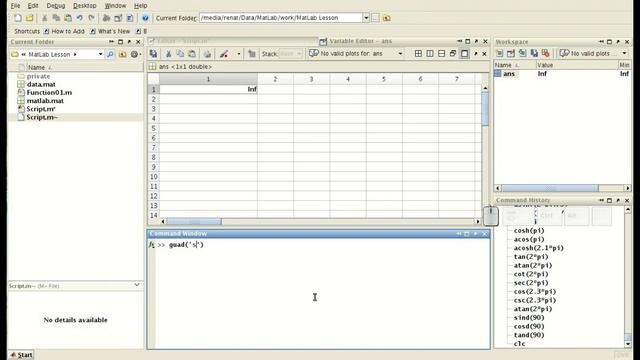
Task: Open the blue Help question icon
Action: 145,18
